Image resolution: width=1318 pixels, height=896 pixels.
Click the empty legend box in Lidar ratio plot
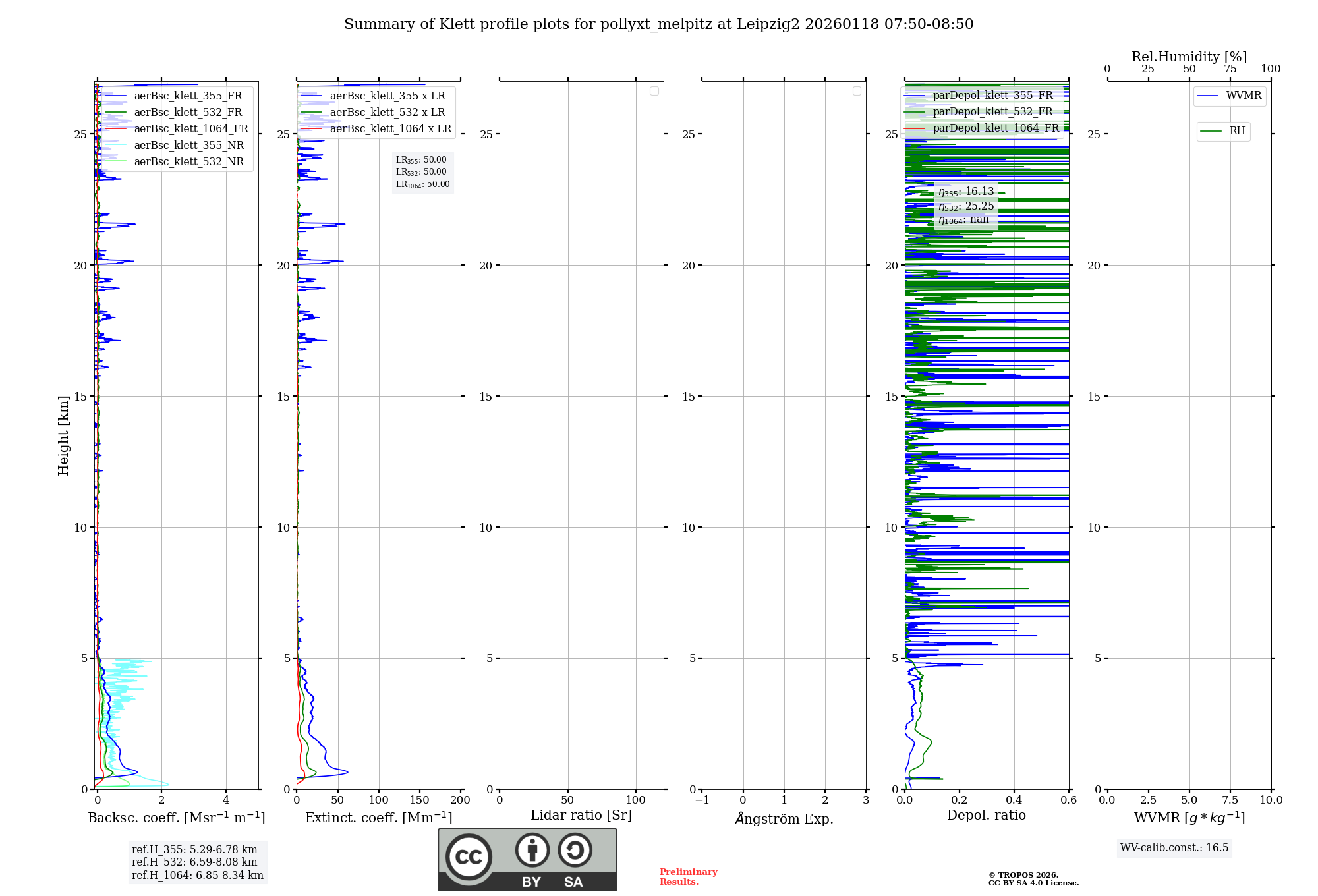click(x=654, y=91)
